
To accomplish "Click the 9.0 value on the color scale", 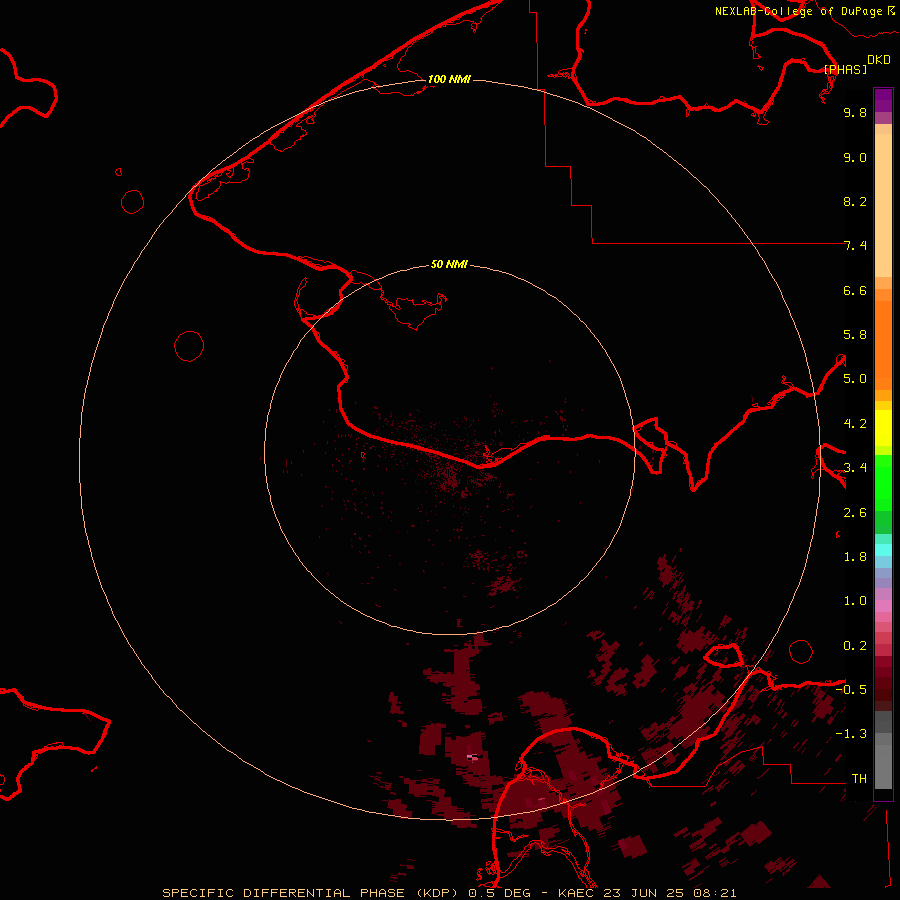I will (x=855, y=157).
